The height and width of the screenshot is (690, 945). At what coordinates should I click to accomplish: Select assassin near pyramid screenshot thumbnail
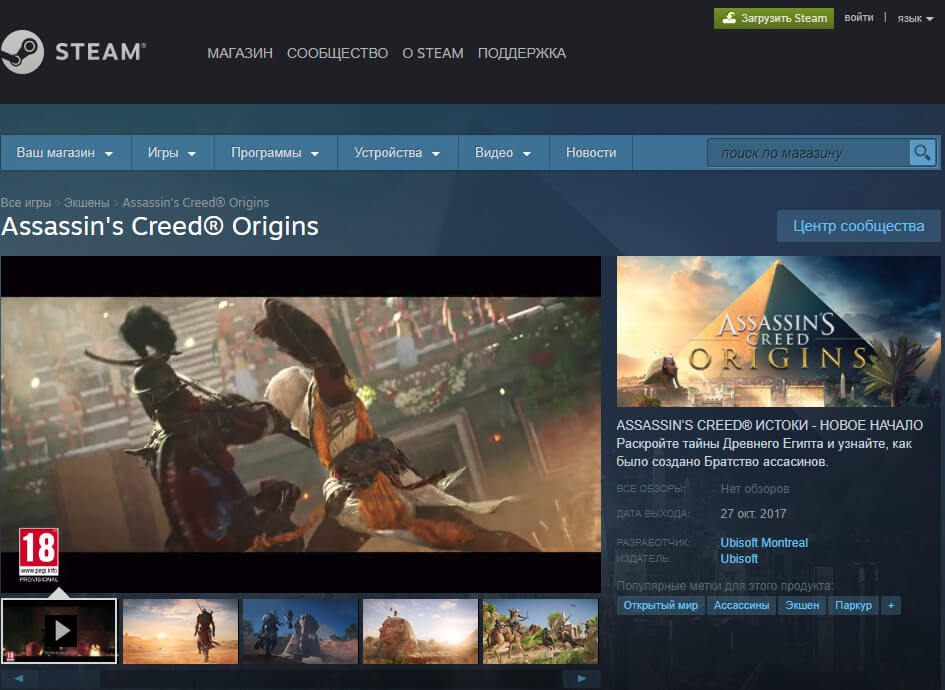click(300, 631)
